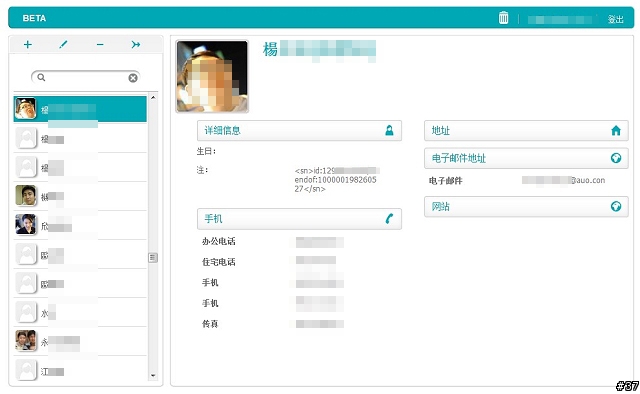Click the large contact profile photo
The image size is (640, 394).
click(x=212, y=76)
